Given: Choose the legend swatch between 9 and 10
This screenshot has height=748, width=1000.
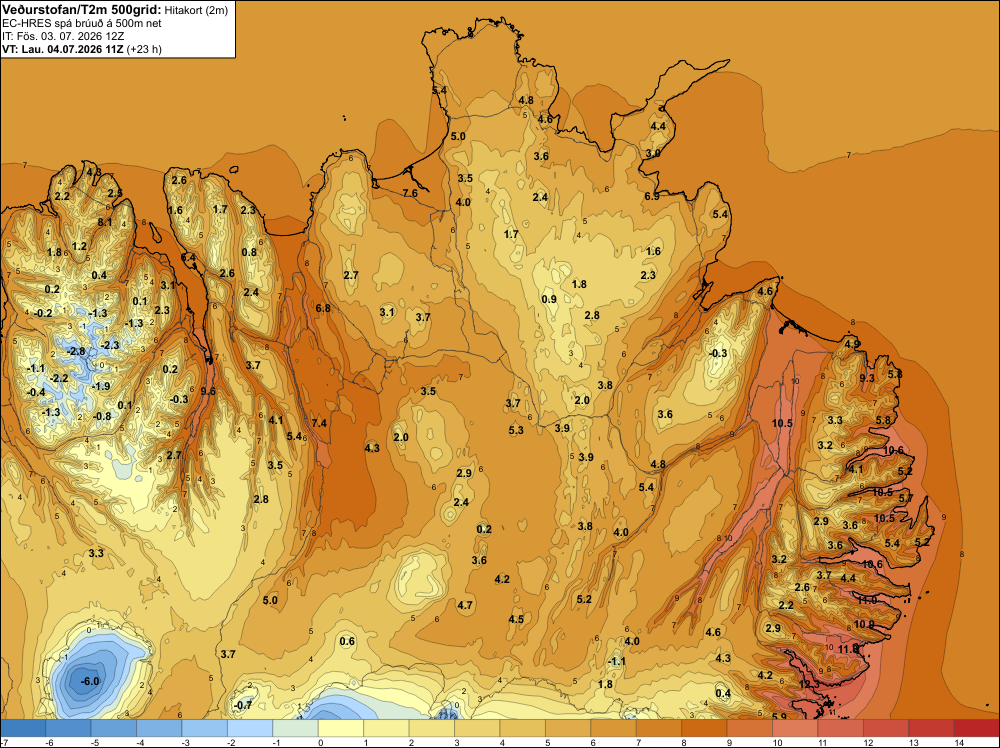Looking at the screenshot, I should [x=749, y=728].
